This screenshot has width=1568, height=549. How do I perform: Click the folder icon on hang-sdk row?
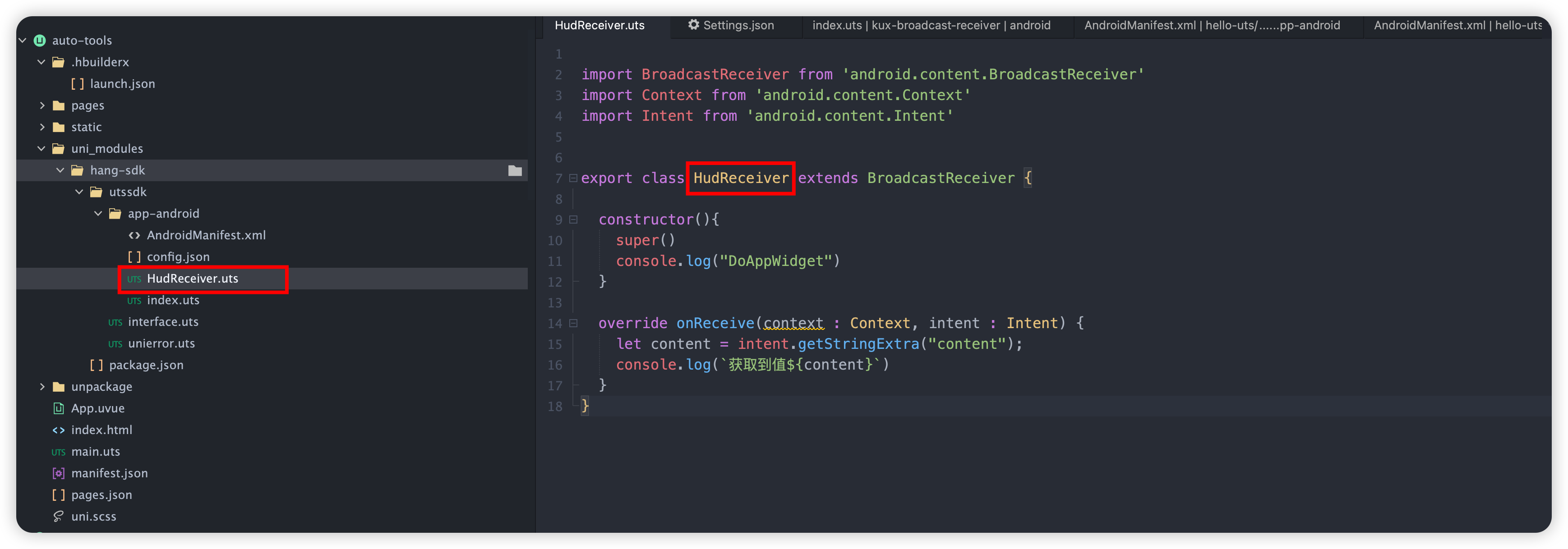coord(515,171)
